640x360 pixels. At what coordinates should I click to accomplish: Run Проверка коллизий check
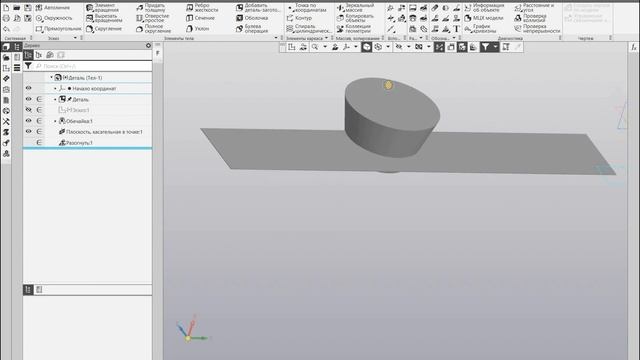tap(531, 18)
